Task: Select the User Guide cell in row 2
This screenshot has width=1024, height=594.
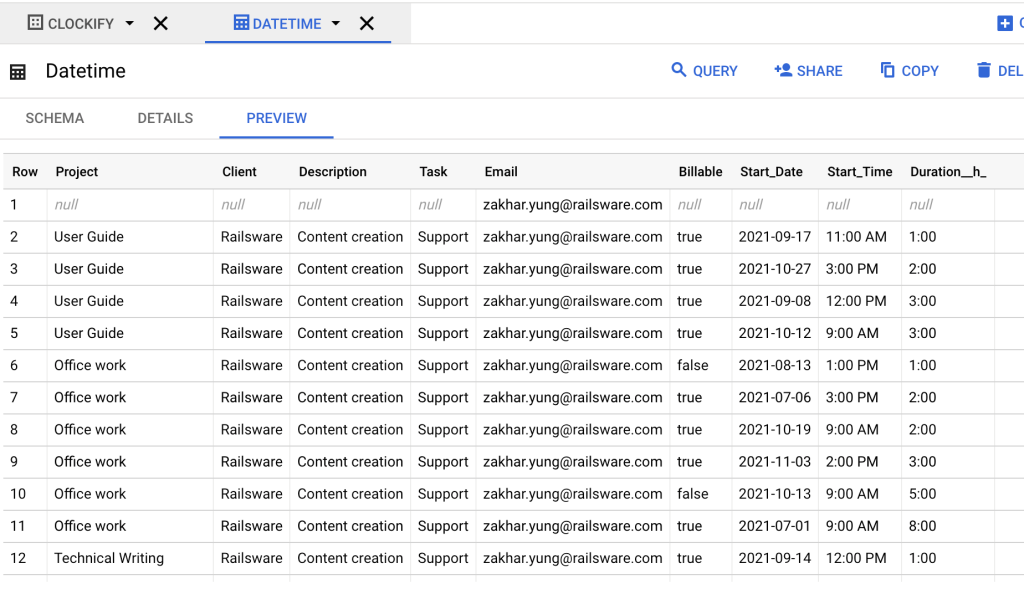Action: [x=87, y=236]
